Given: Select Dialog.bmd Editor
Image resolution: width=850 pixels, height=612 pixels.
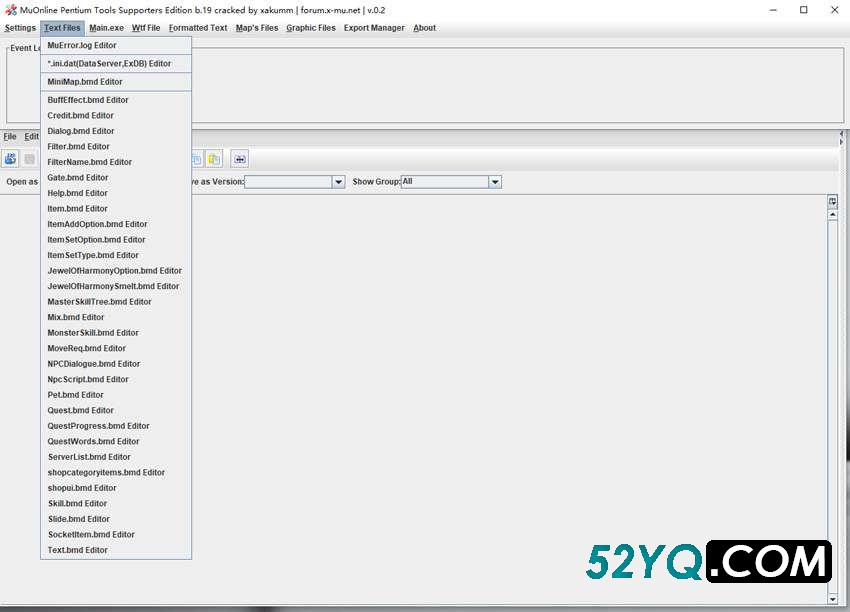Looking at the screenshot, I should 116,131.
